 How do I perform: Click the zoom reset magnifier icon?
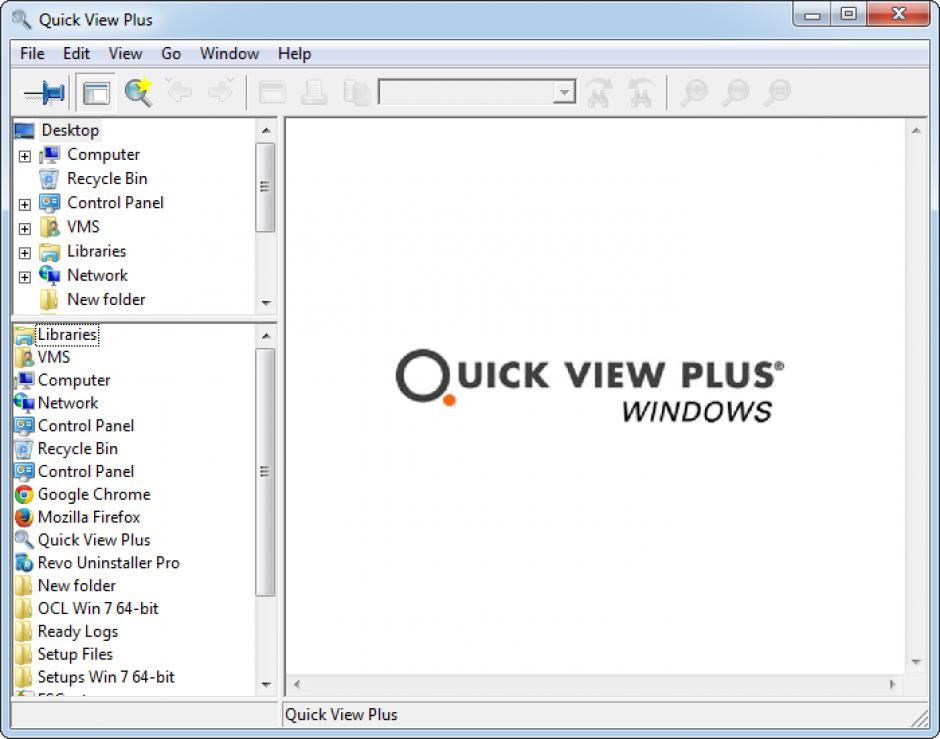[778, 93]
